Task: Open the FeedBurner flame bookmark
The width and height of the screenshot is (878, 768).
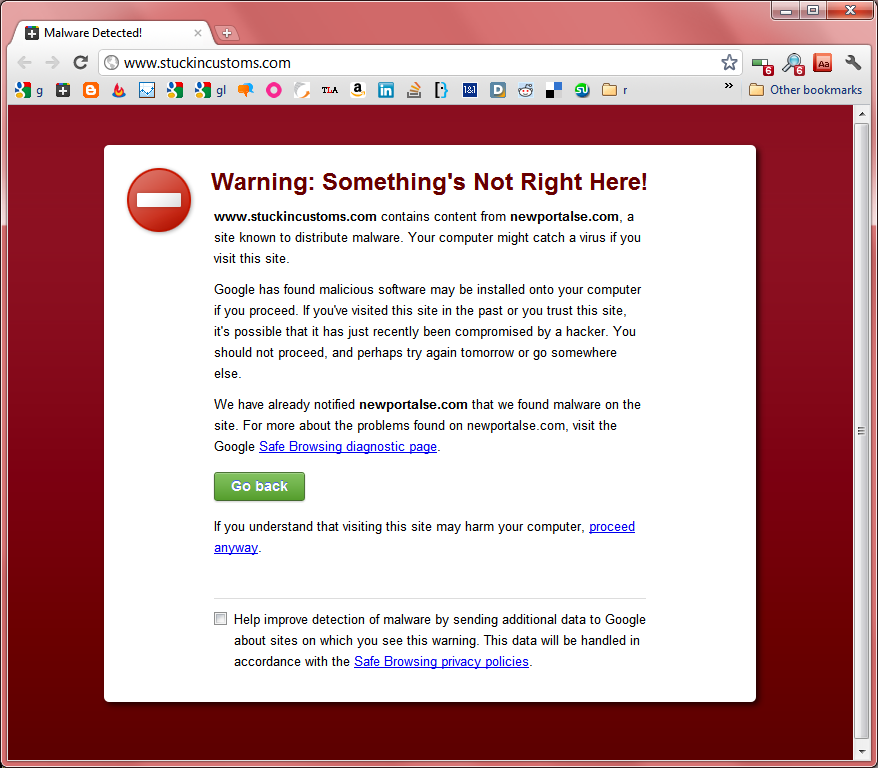Action: [x=119, y=90]
